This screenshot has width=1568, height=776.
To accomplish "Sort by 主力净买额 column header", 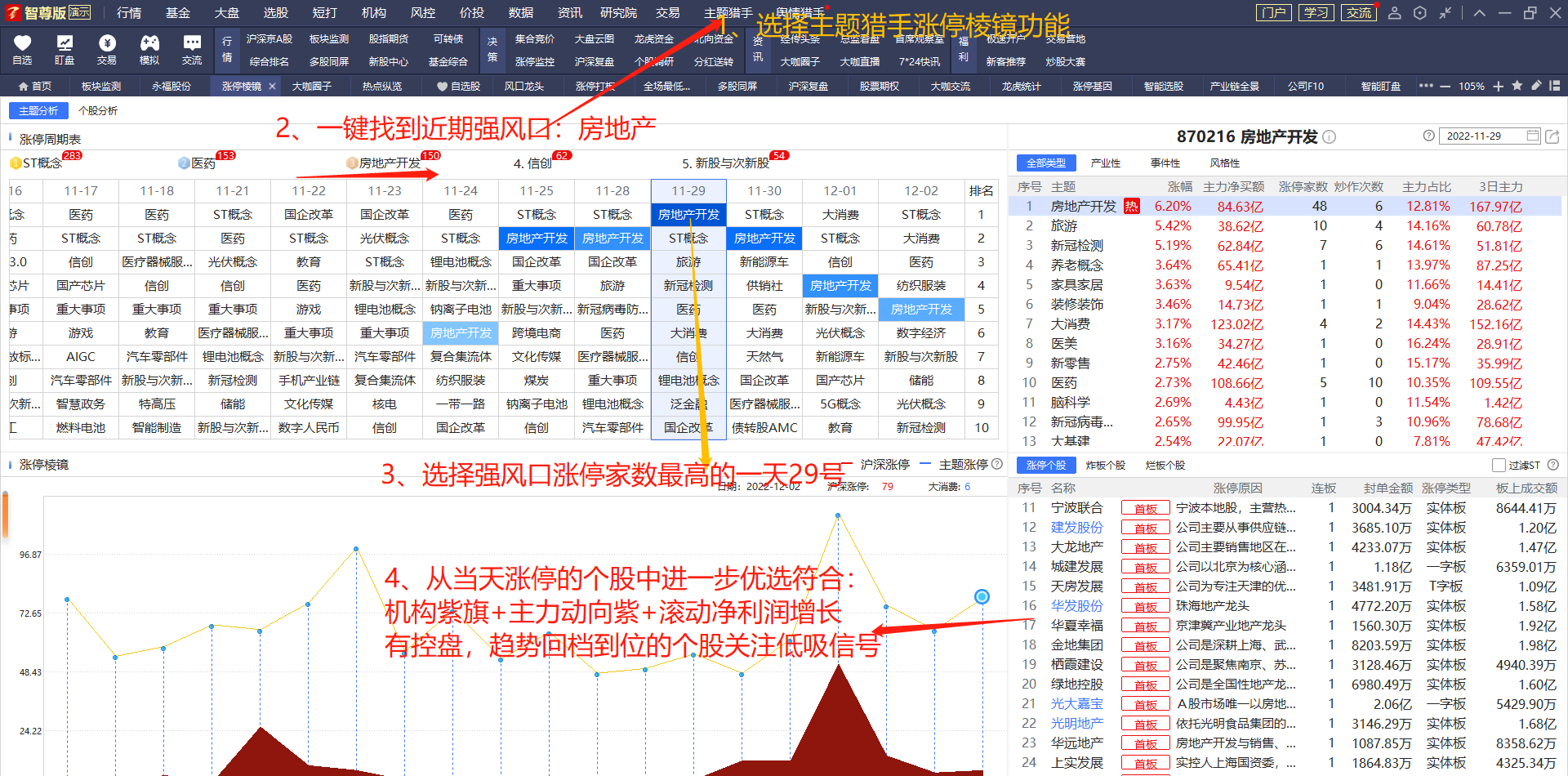I will click(x=1233, y=187).
